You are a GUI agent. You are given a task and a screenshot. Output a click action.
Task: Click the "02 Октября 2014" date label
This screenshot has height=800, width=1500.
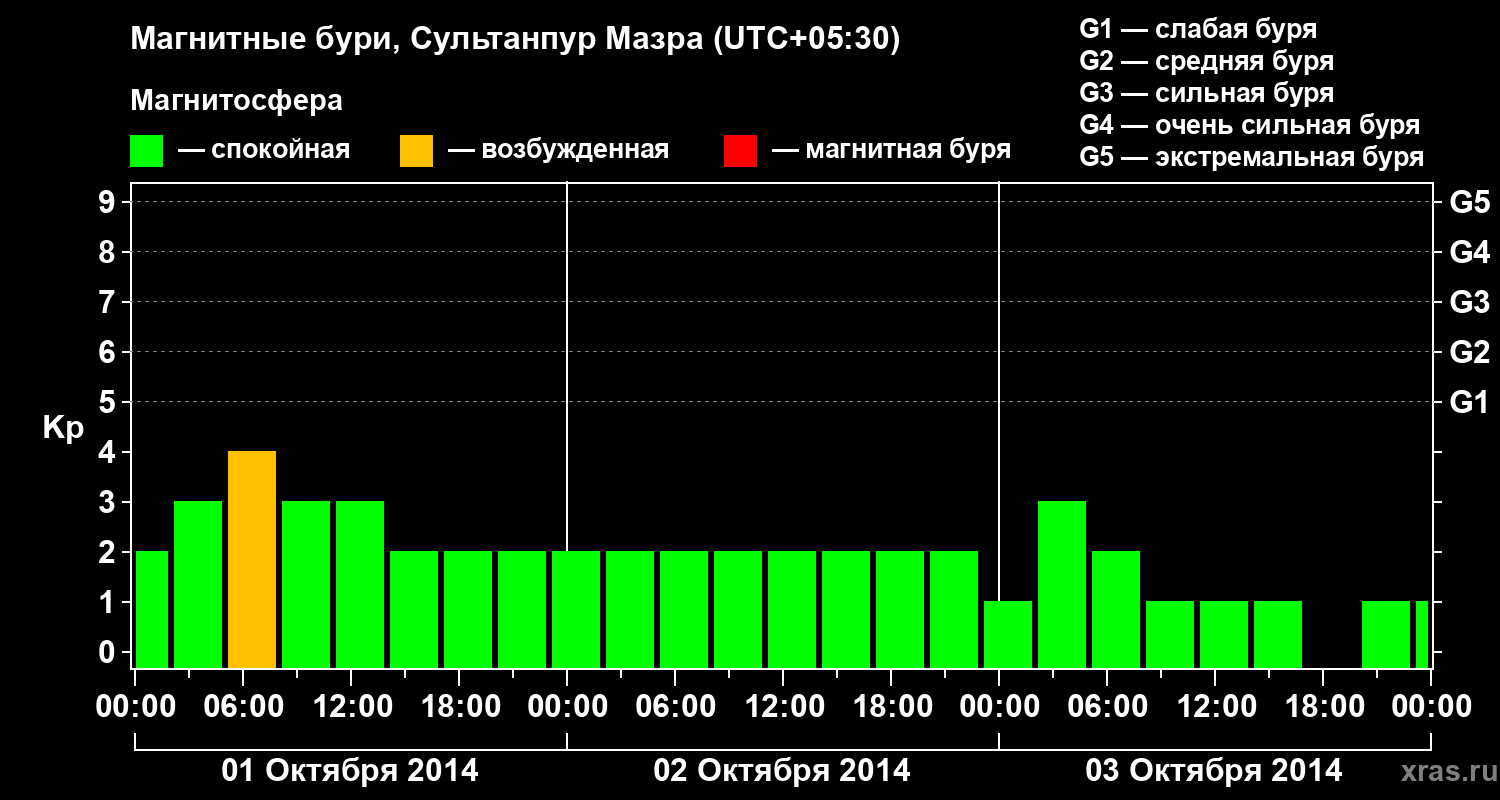click(782, 771)
